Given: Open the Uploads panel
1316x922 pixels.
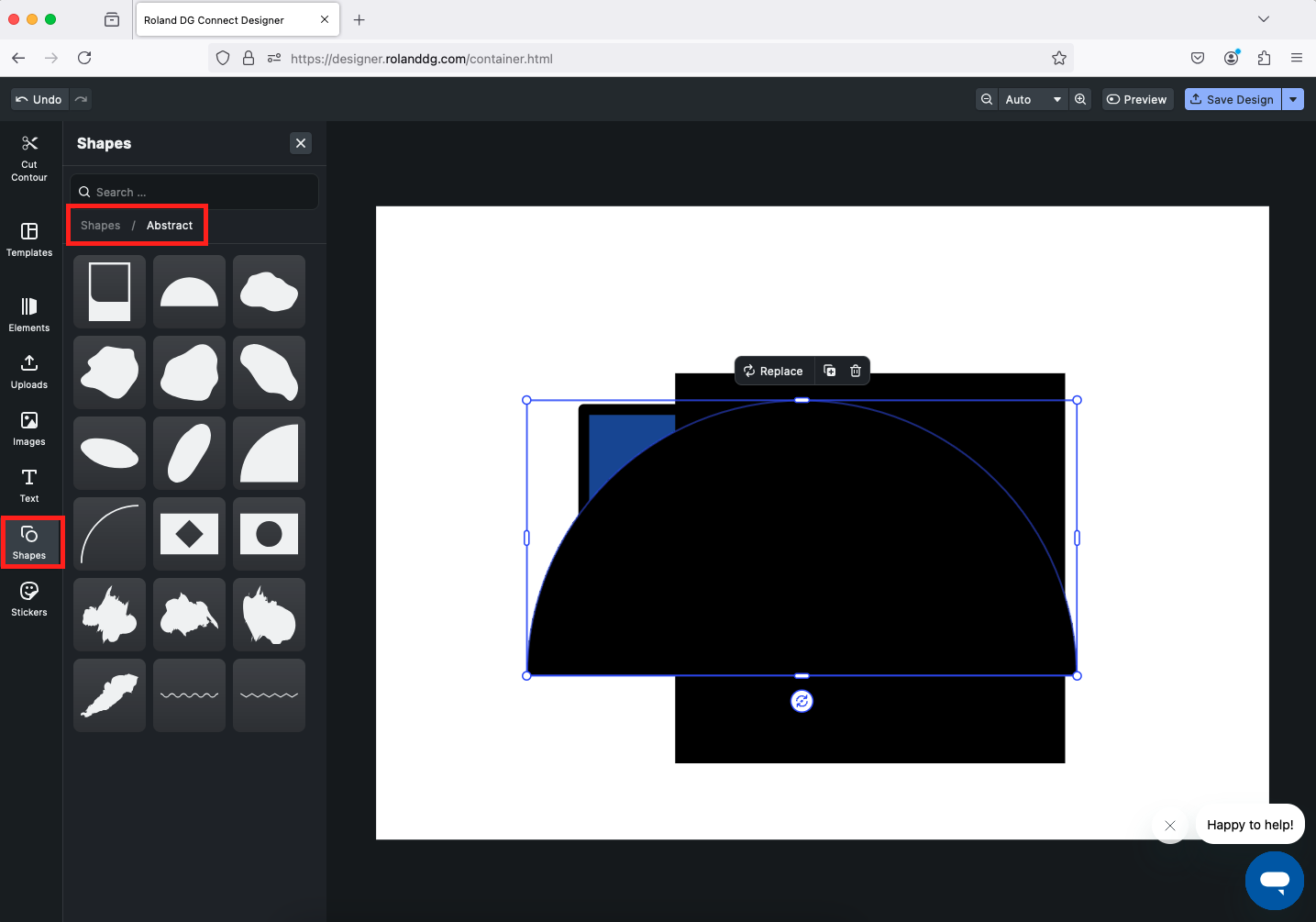Looking at the screenshot, I should [29, 372].
